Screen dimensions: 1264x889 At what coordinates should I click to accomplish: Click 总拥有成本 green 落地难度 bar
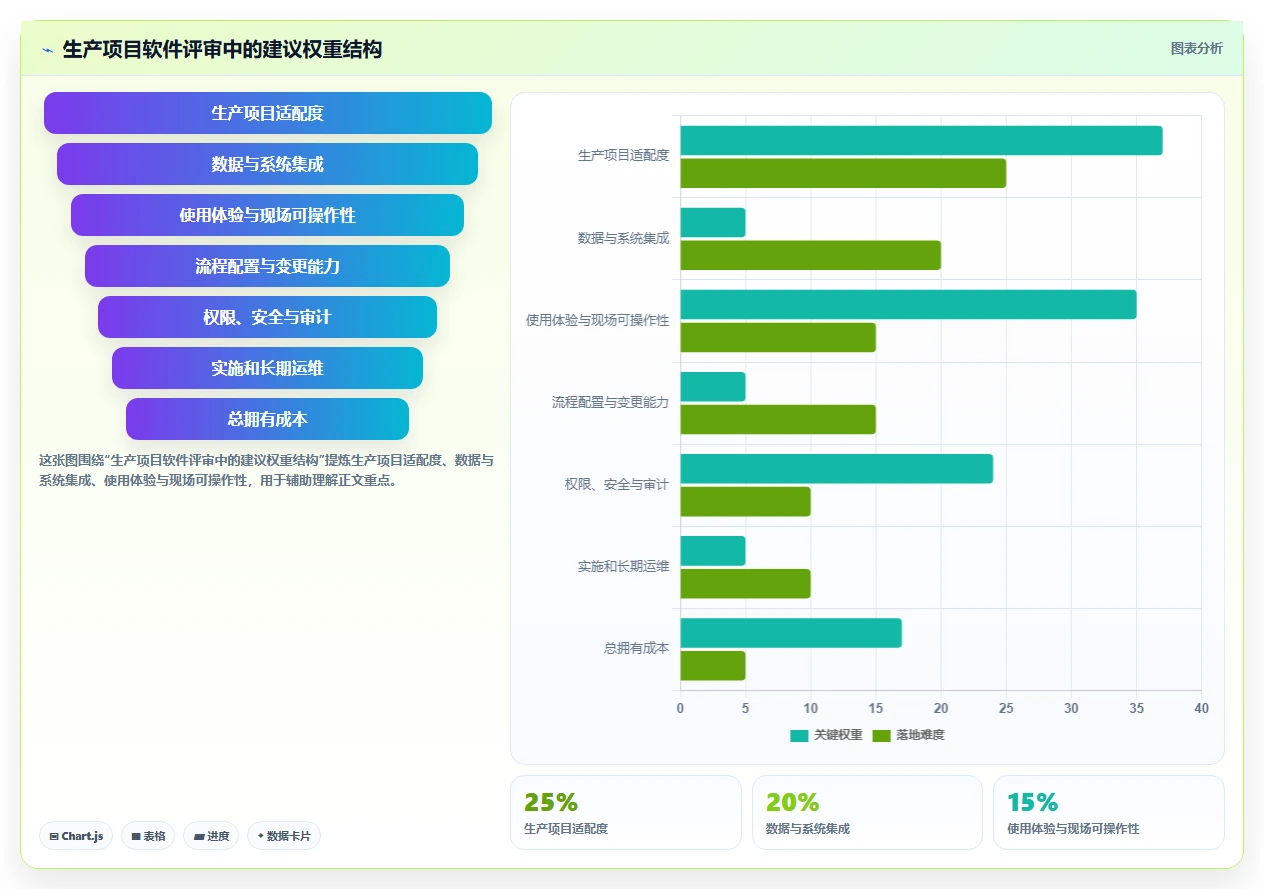(713, 666)
